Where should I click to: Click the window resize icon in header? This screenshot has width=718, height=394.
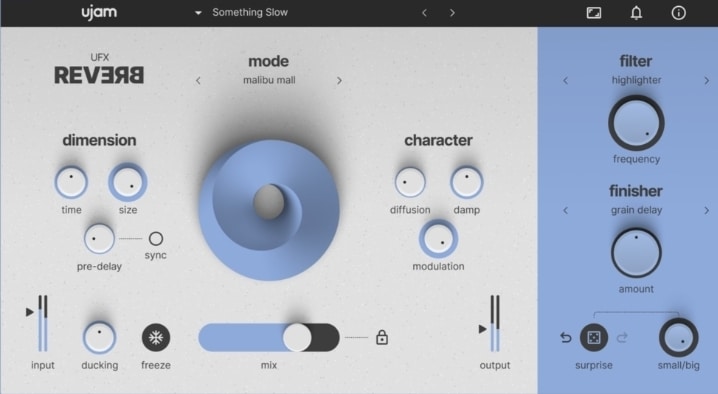[x=594, y=13]
